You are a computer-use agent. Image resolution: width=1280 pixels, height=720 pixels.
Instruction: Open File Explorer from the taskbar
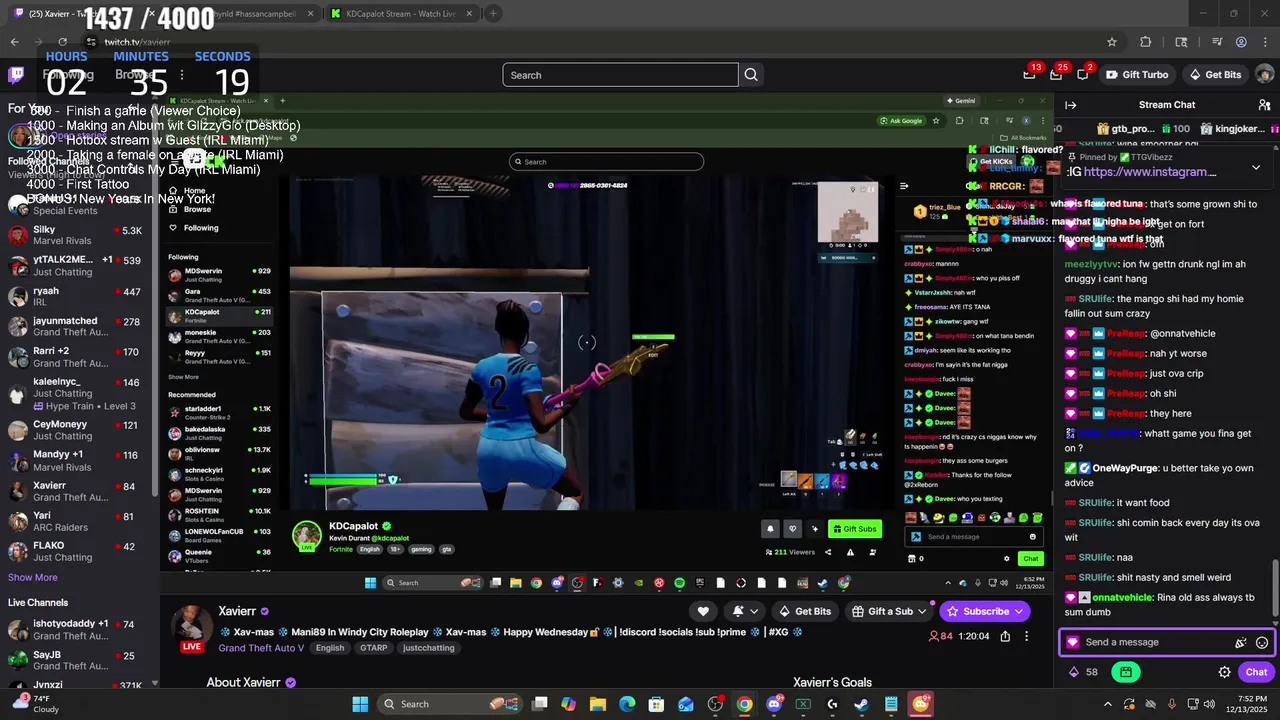point(598,704)
